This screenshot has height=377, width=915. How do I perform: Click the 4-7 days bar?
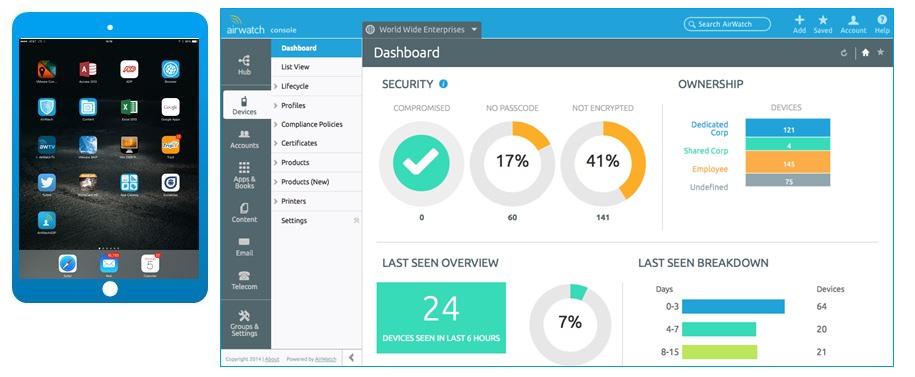click(719, 329)
